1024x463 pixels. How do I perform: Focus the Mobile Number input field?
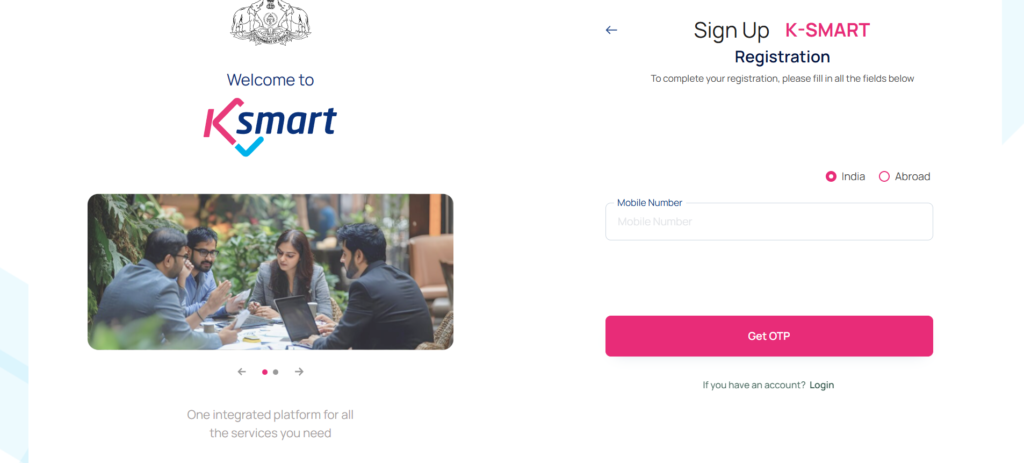(769, 221)
